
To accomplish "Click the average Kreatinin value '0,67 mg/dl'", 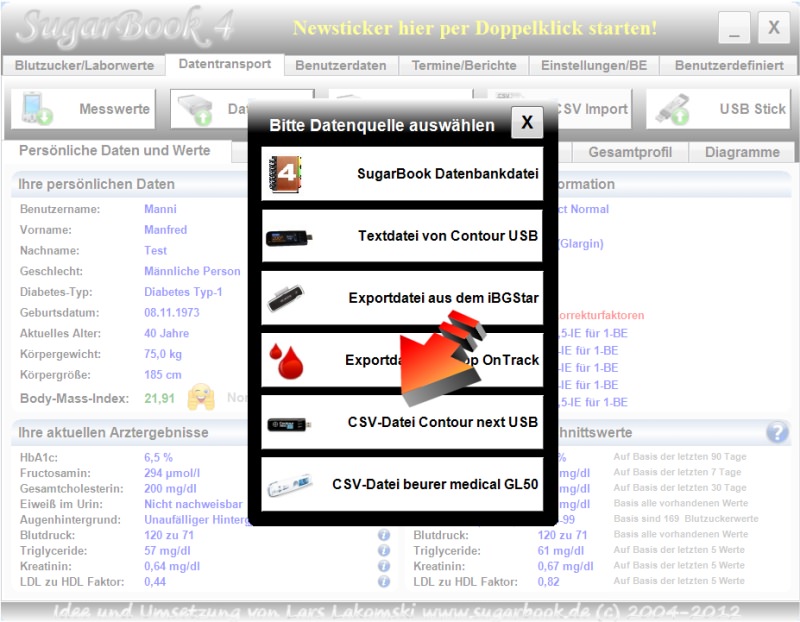I will (565, 566).
